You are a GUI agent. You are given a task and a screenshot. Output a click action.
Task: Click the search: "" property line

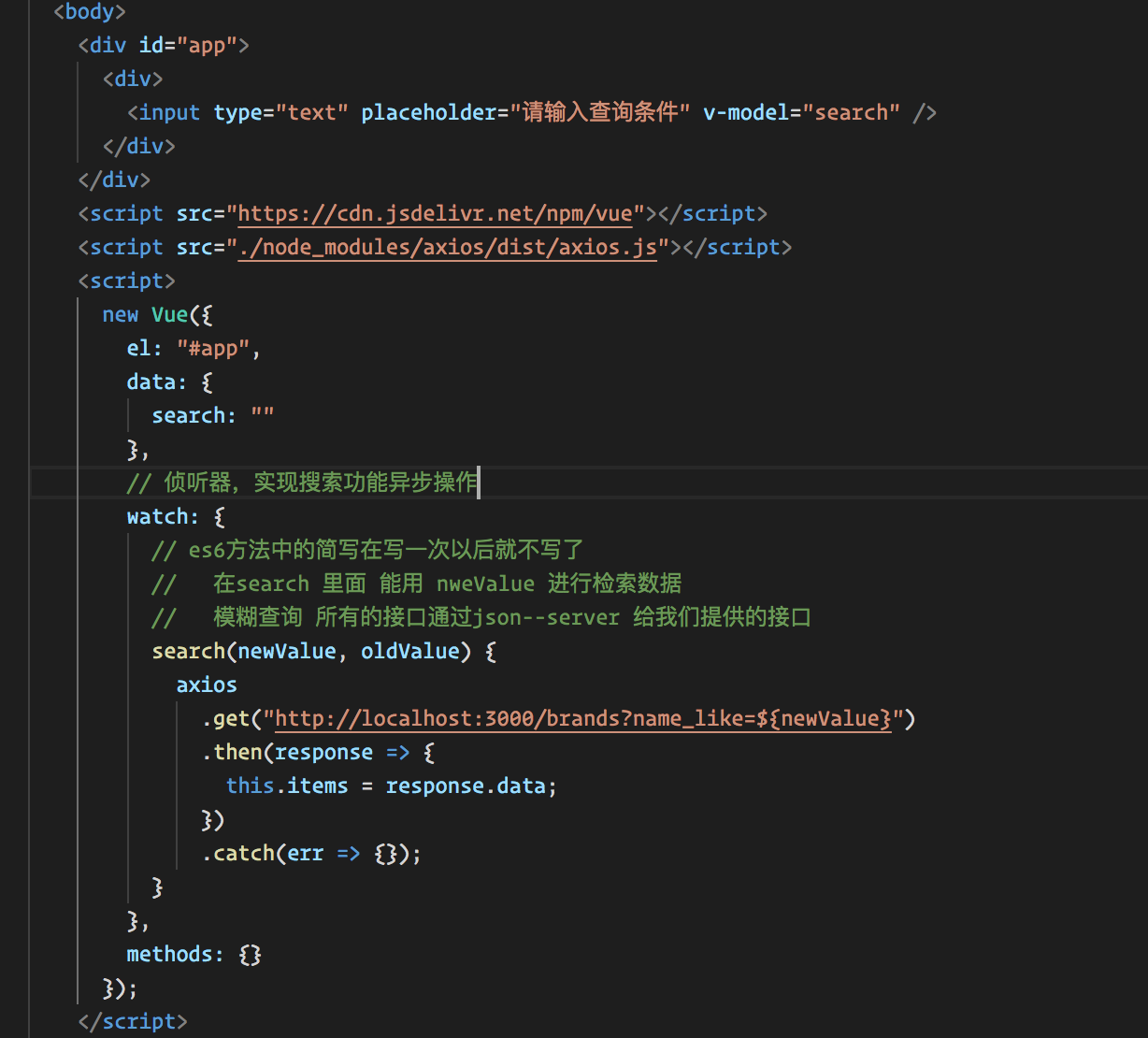(213, 415)
